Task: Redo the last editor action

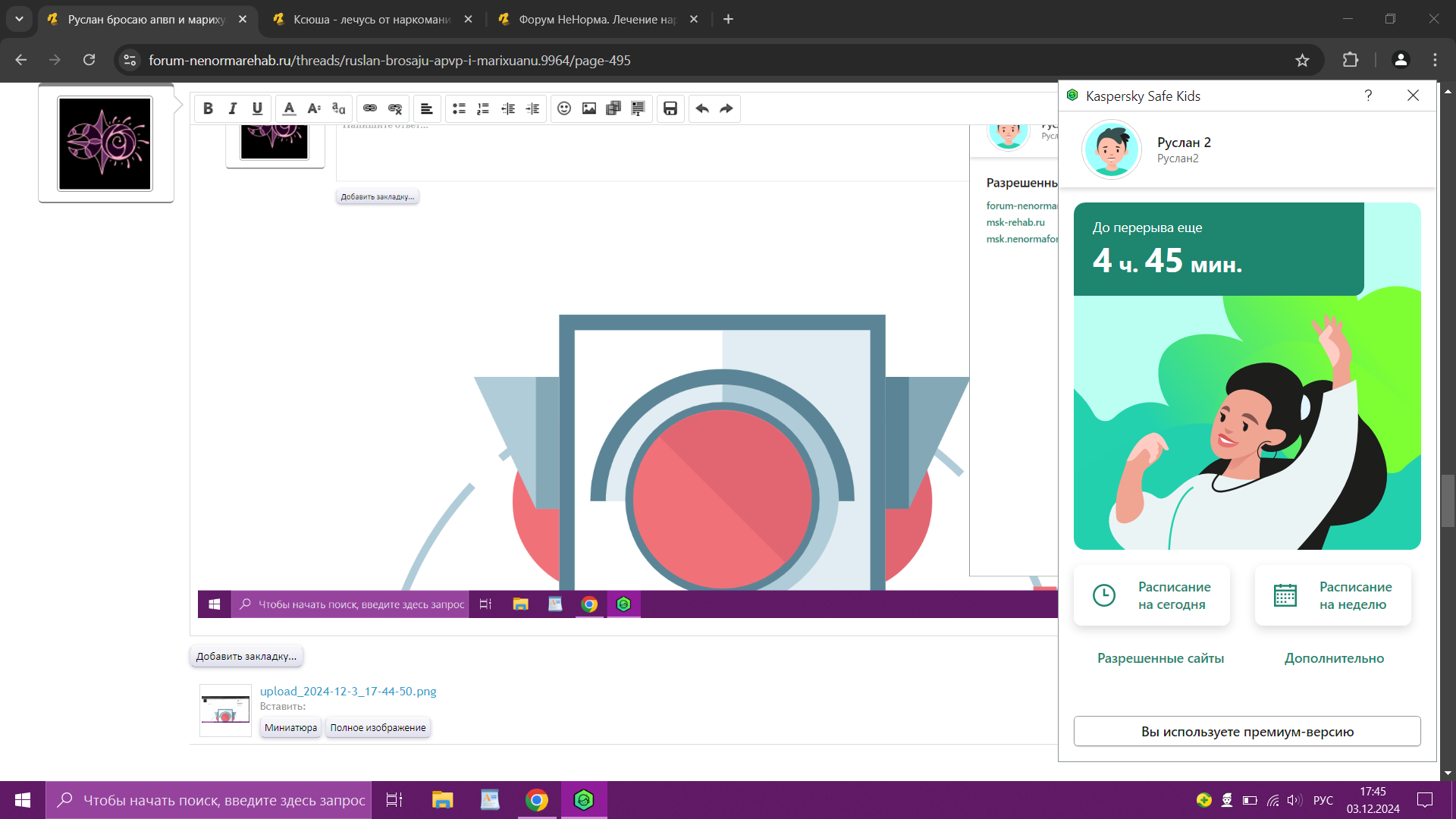Action: [x=726, y=108]
